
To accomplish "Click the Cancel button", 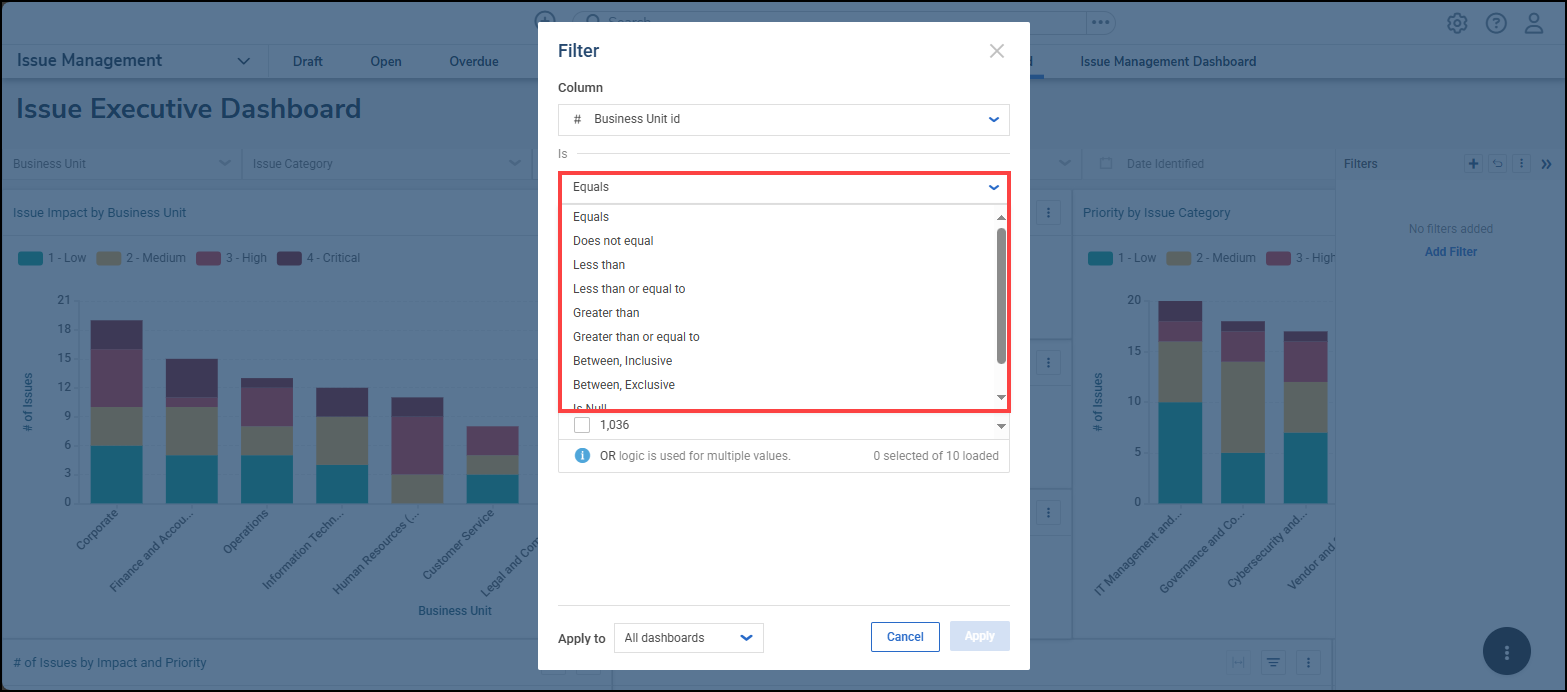I will pos(904,636).
